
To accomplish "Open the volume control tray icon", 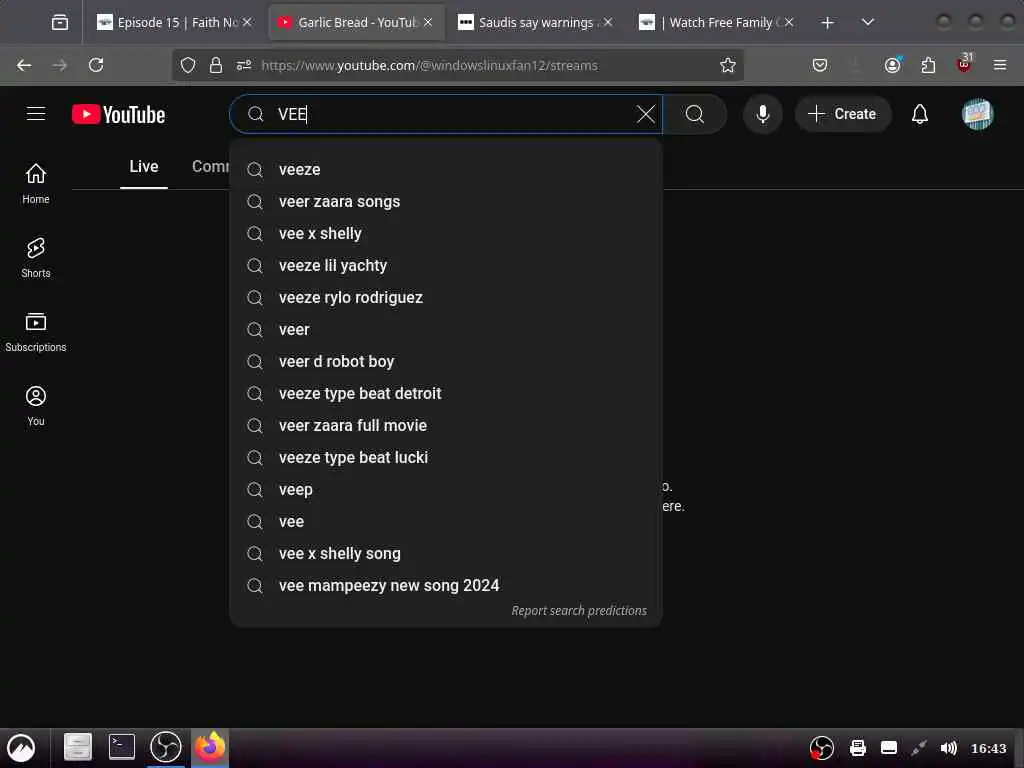I will [x=948, y=748].
